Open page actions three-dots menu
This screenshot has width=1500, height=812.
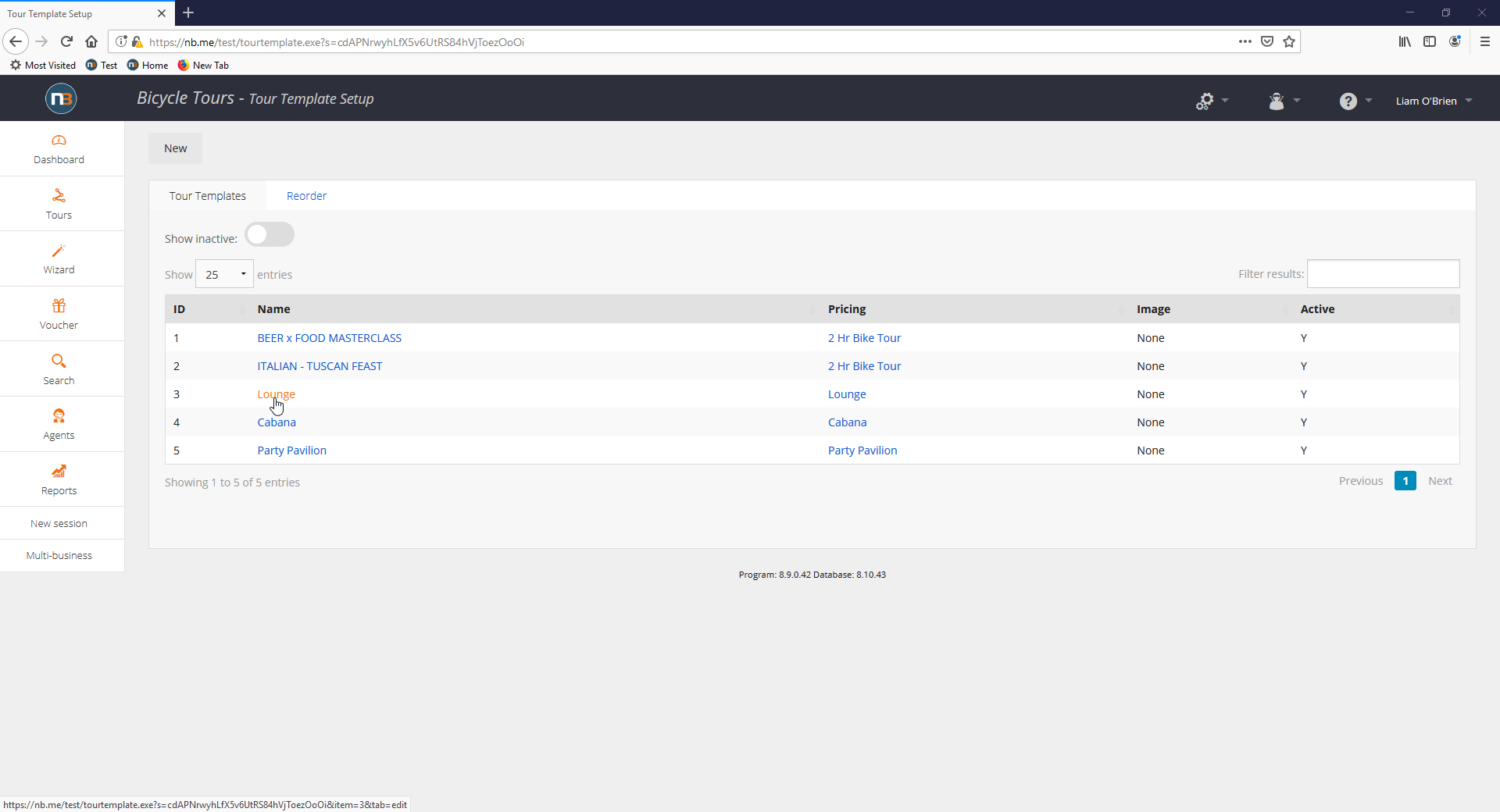[x=1245, y=41]
